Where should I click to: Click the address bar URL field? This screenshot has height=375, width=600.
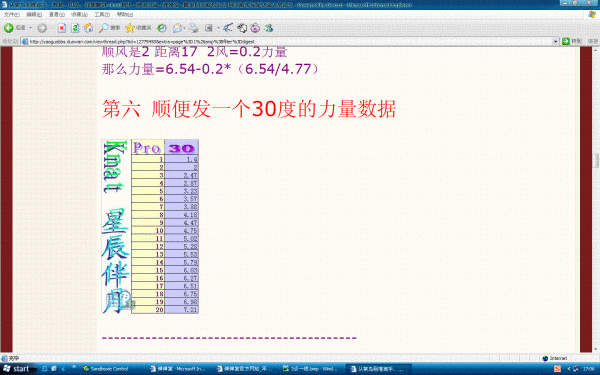click(289, 41)
